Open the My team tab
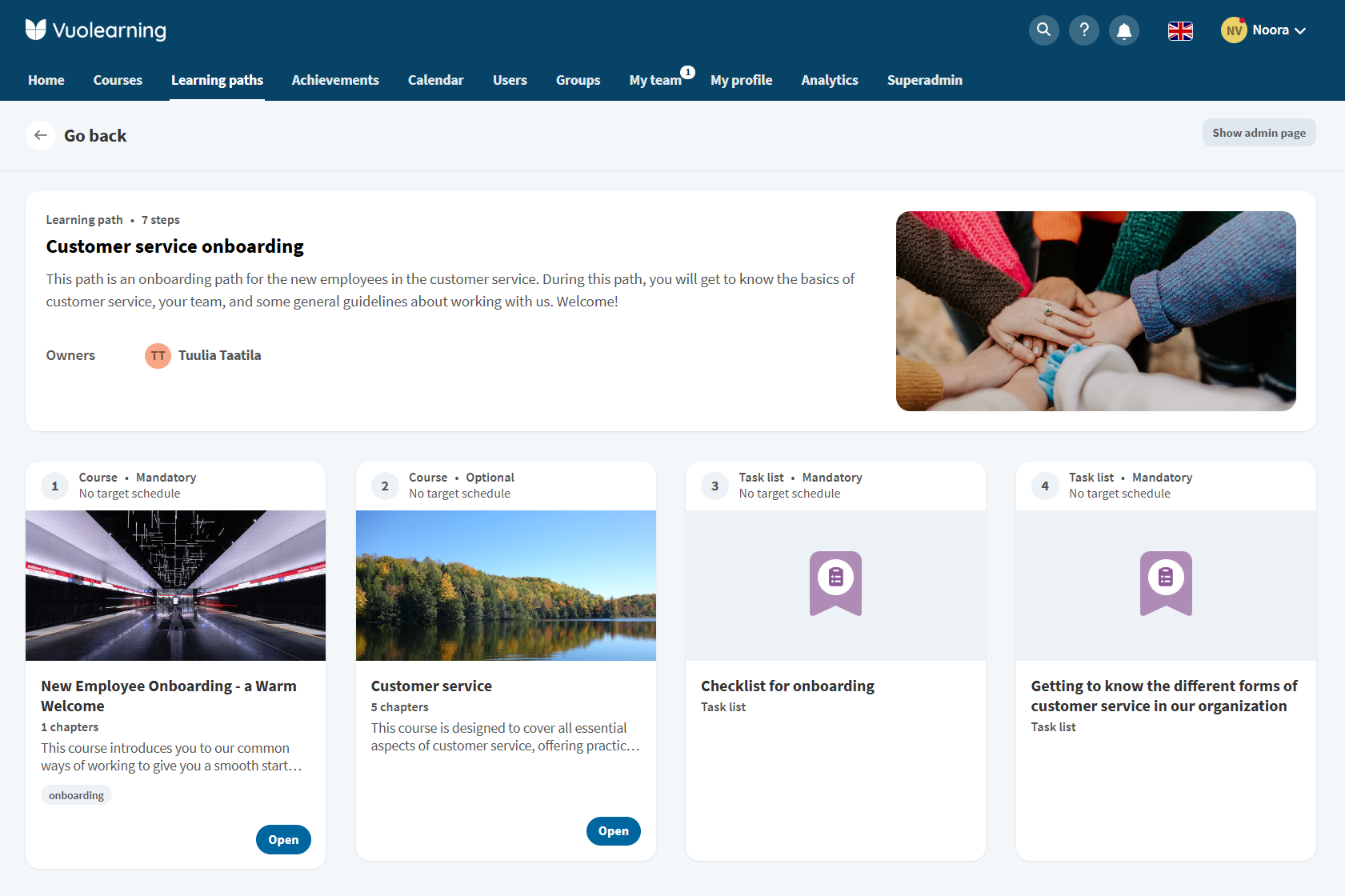Screen dimensions: 1345x896 (655, 80)
